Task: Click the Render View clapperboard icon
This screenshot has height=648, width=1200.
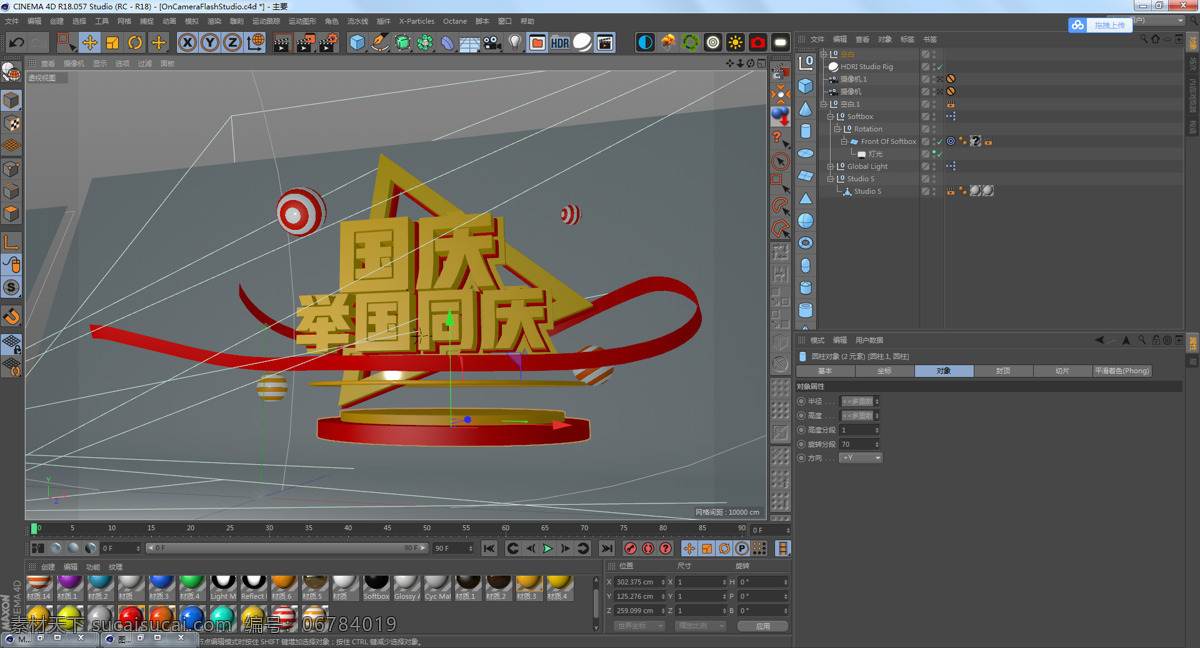Action: pyautogui.click(x=282, y=43)
